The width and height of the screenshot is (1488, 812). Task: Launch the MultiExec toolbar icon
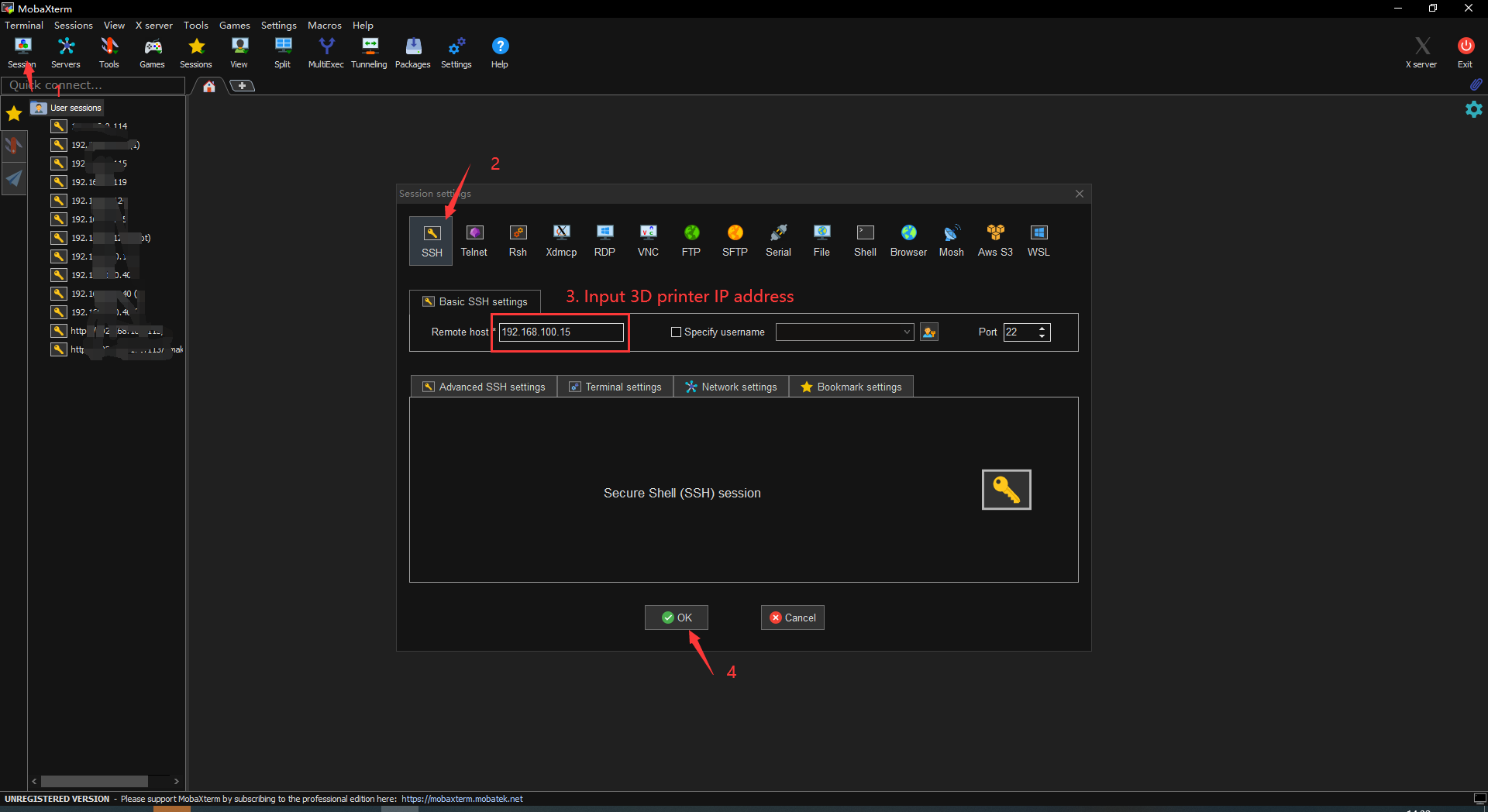(x=326, y=53)
